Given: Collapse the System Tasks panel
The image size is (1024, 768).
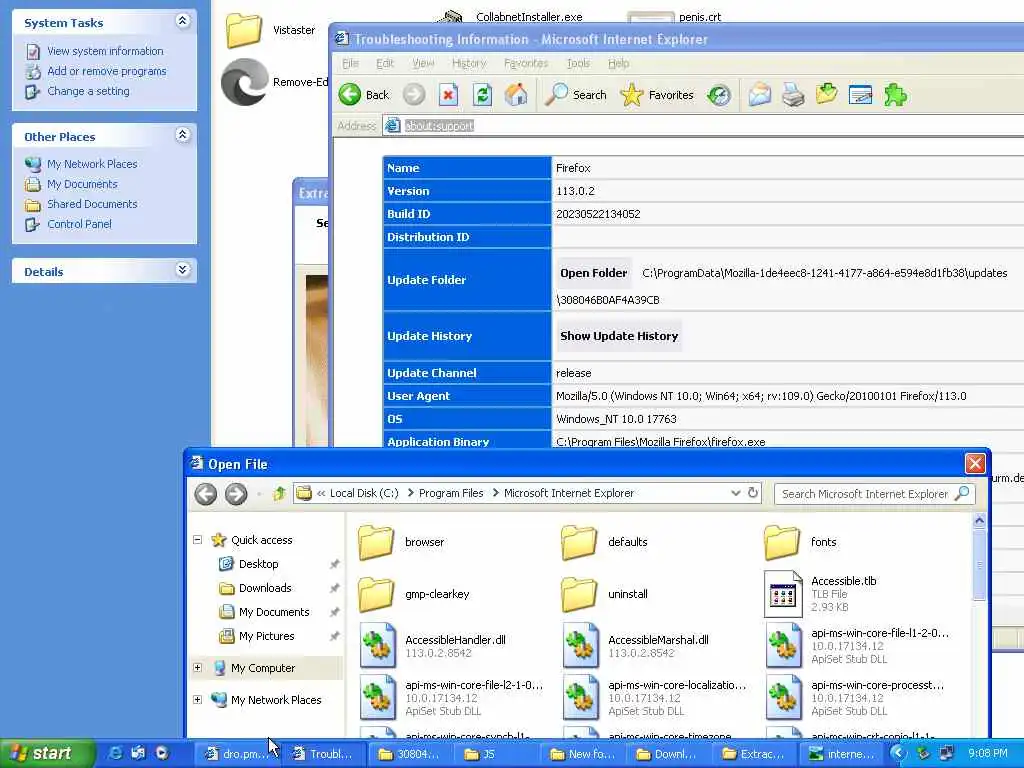Looking at the screenshot, I should 182,22.
